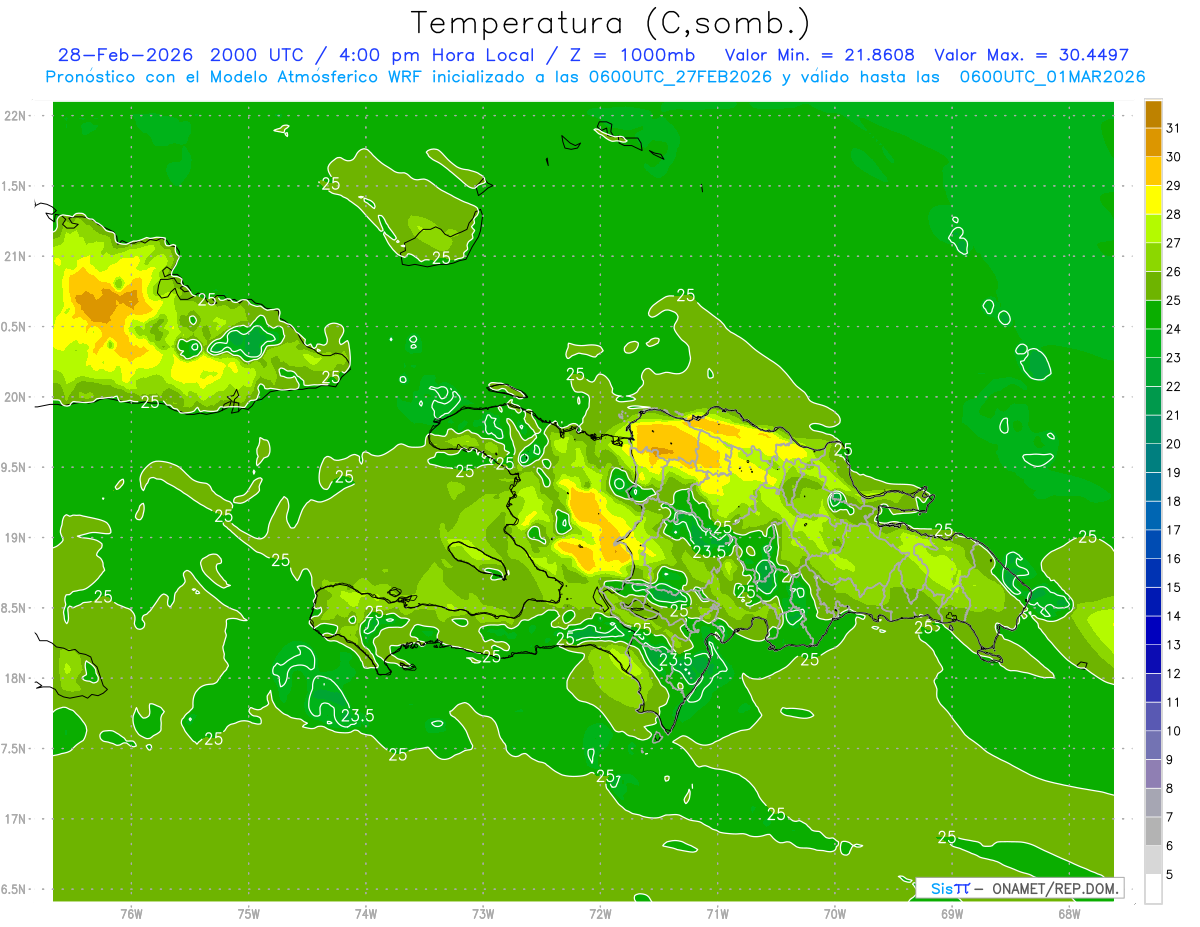This screenshot has width=1200, height=927.
Task: Click the "73W" longitude axis label
Action: [483, 913]
